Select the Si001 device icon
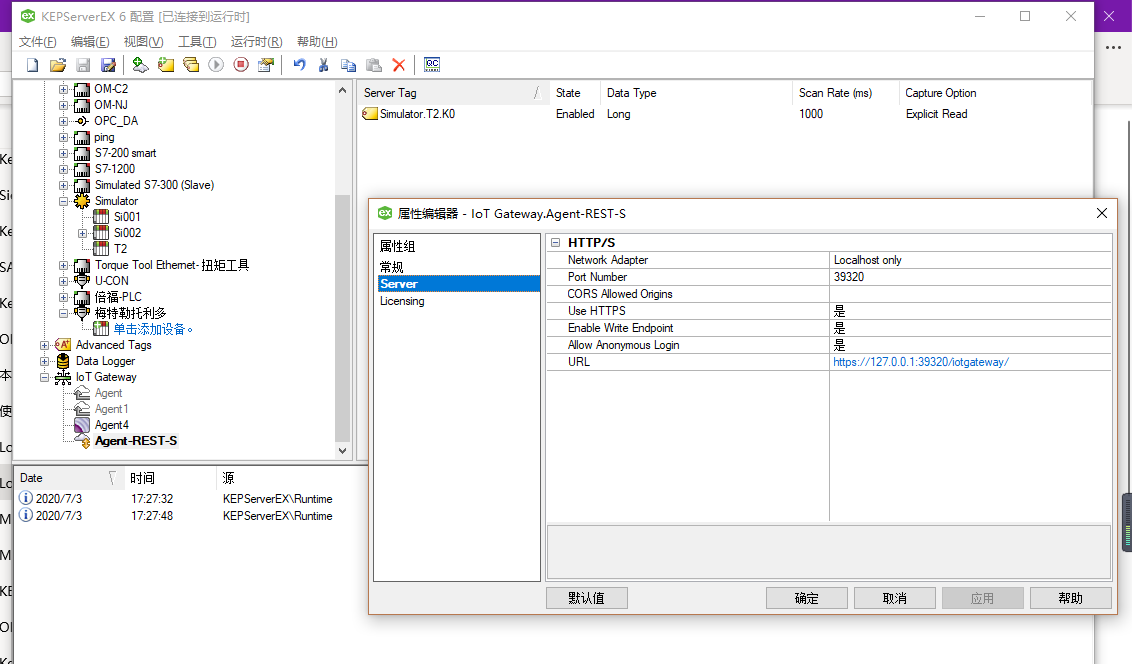1132x664 pixels. pyautogui.click(x=101, y=217)
